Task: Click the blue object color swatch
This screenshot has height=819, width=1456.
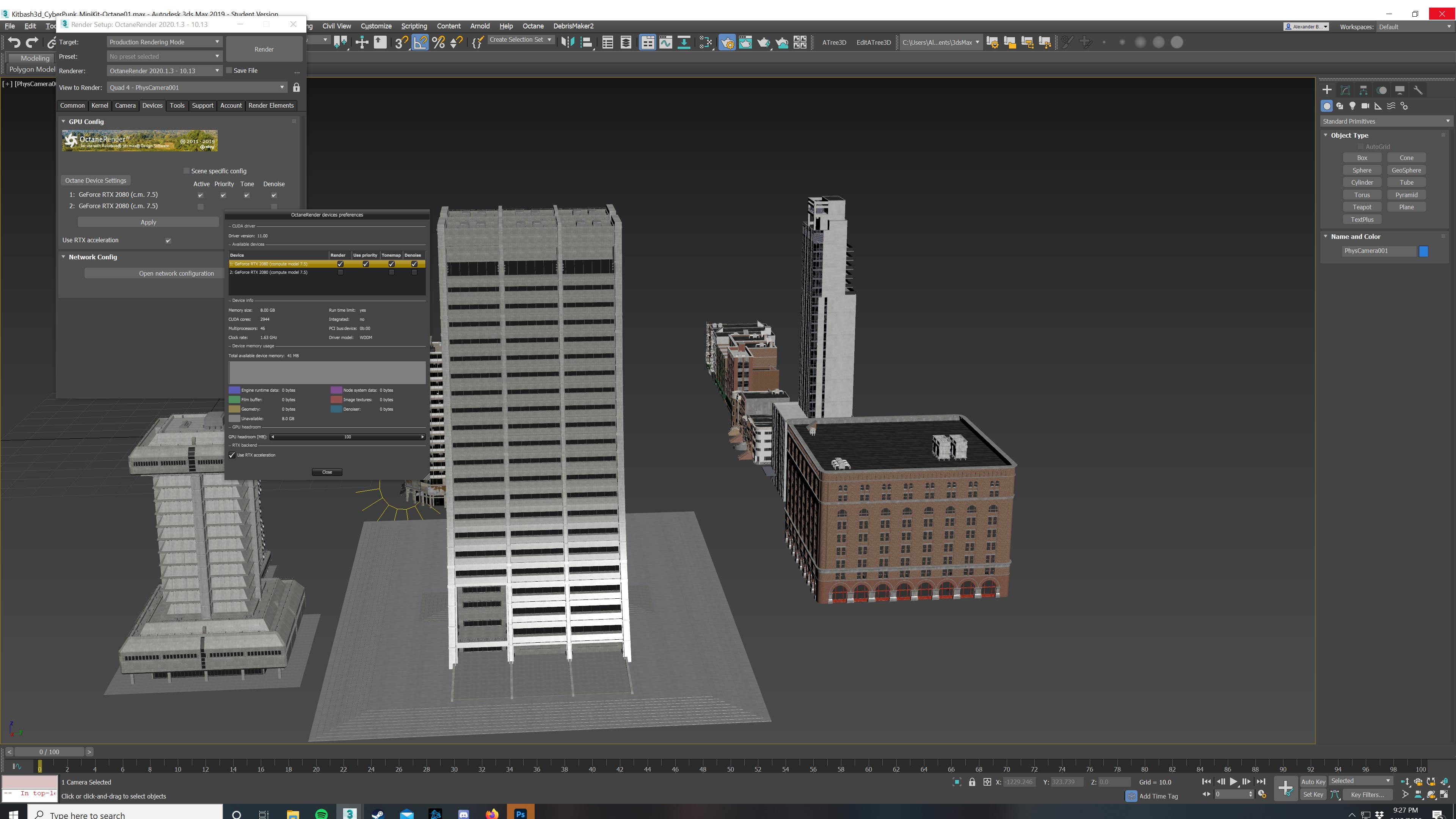Action: click(x=1423, y=251)
